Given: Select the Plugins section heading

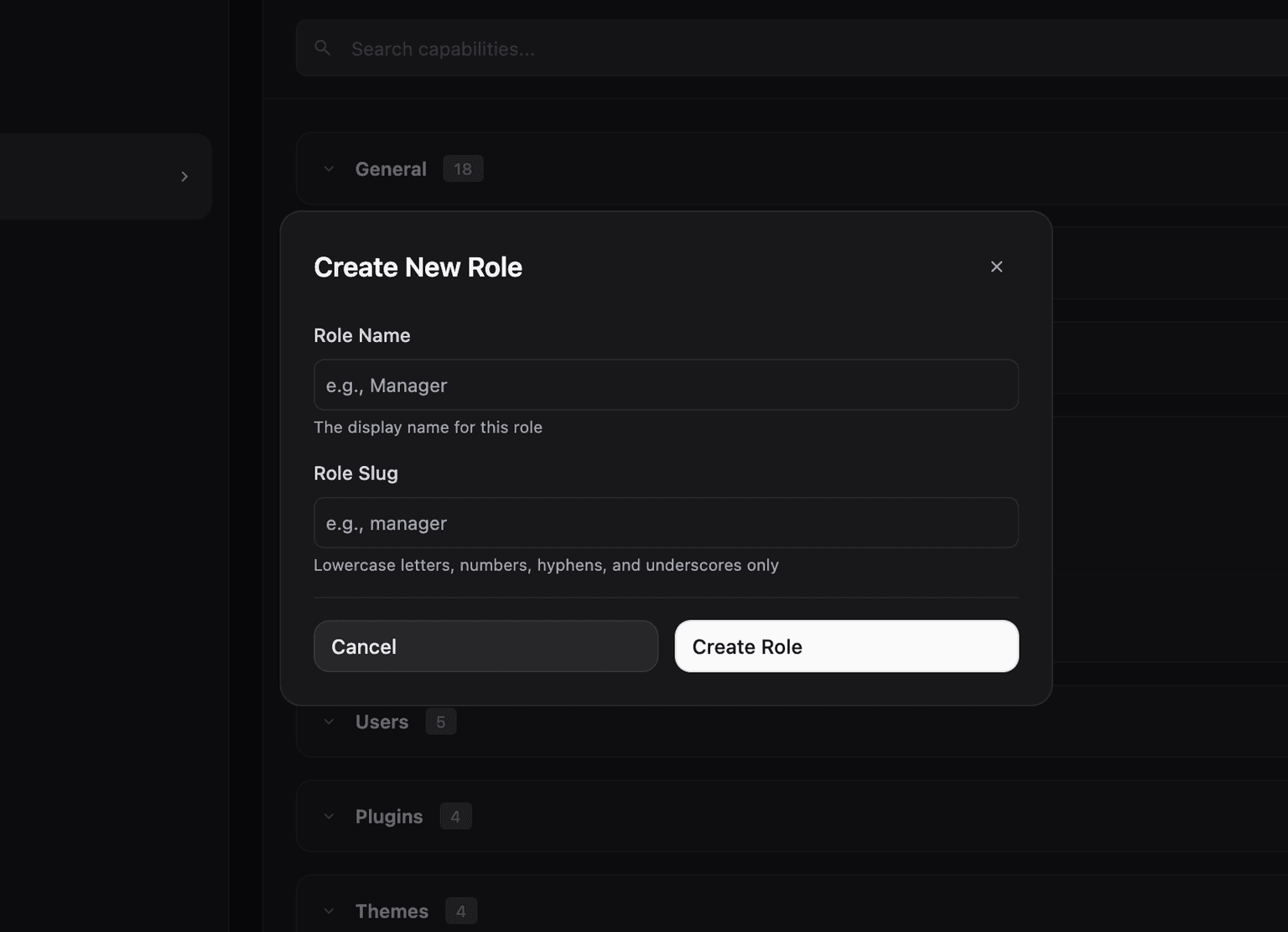Looking at the screenshot, I should coord(388,815).
